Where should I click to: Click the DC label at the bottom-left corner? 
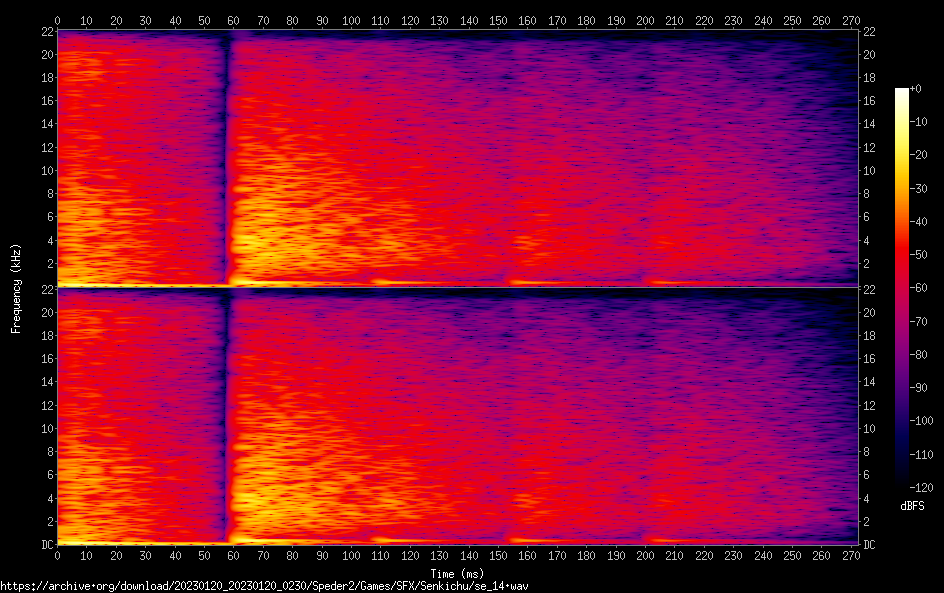click(x=45, y=545)
